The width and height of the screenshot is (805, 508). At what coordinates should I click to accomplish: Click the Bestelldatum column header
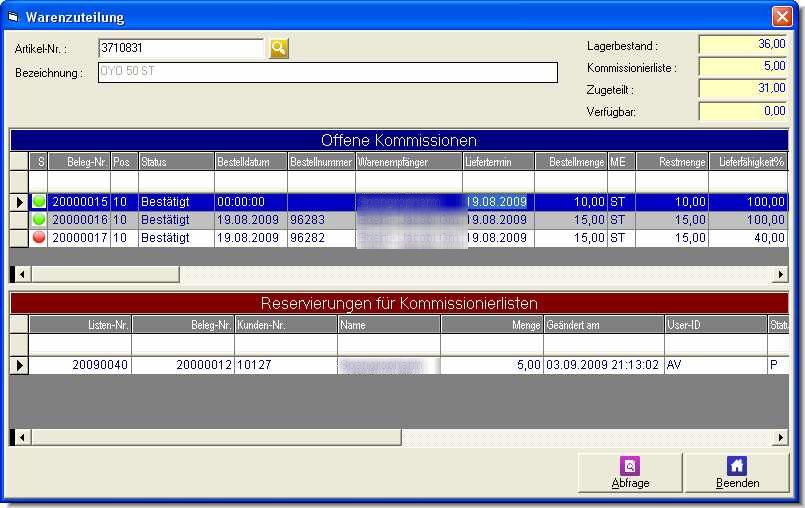(251, 162)
